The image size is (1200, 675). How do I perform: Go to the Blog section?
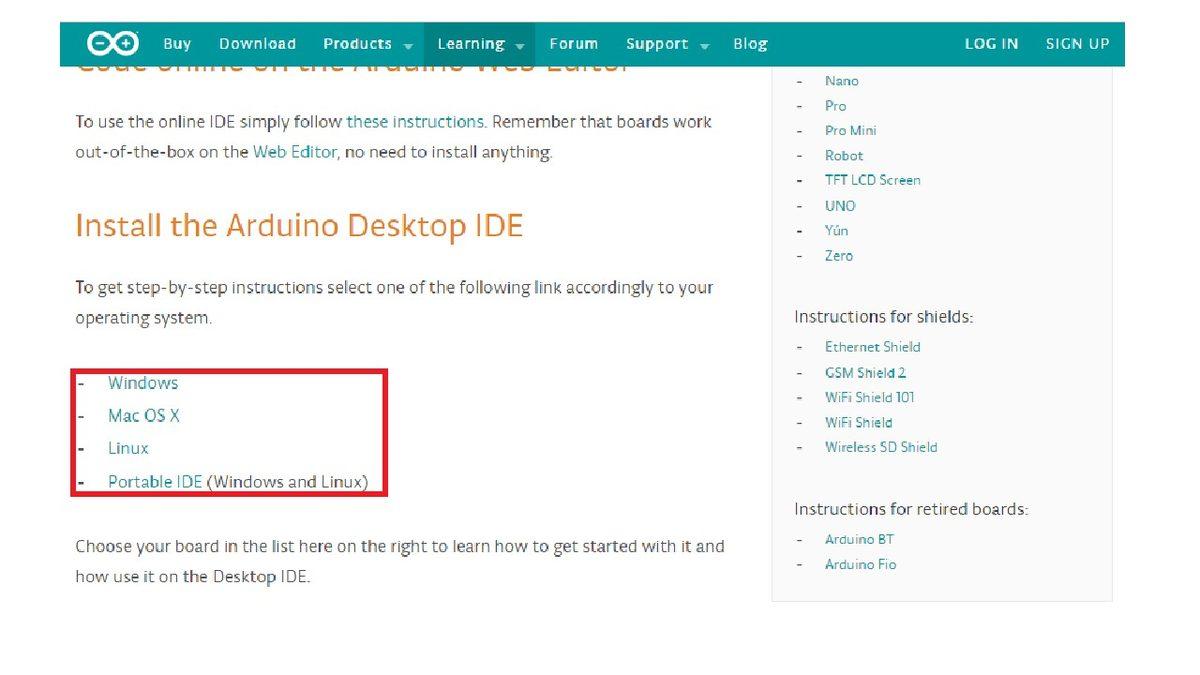click(751, 43)
